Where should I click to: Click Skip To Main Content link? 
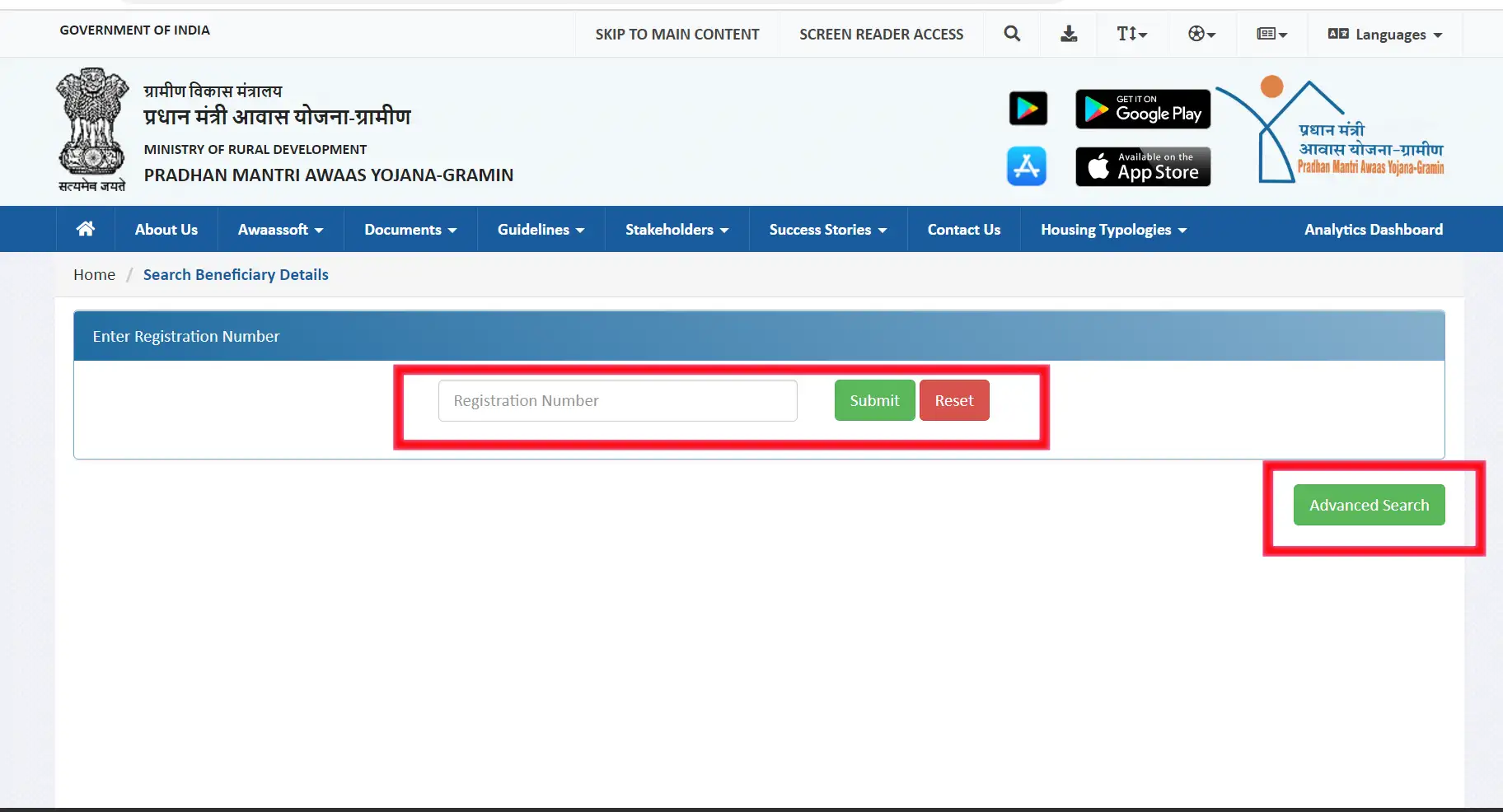tap(677, 35)
